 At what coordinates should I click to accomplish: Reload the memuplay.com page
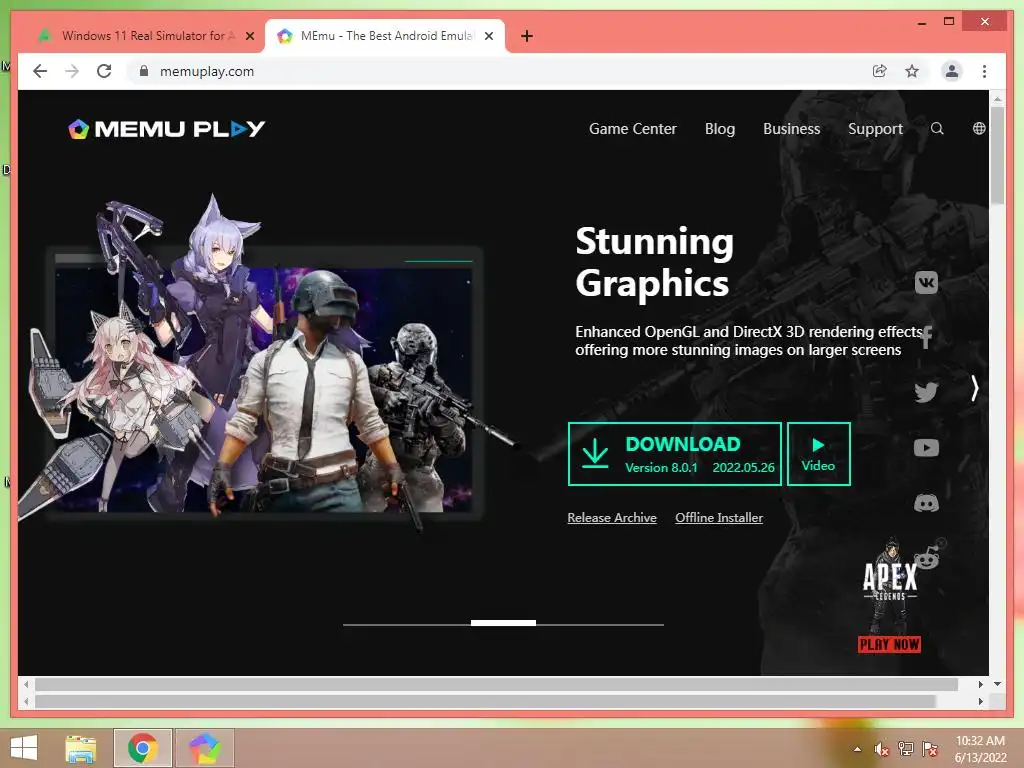[x=104, y=71]
